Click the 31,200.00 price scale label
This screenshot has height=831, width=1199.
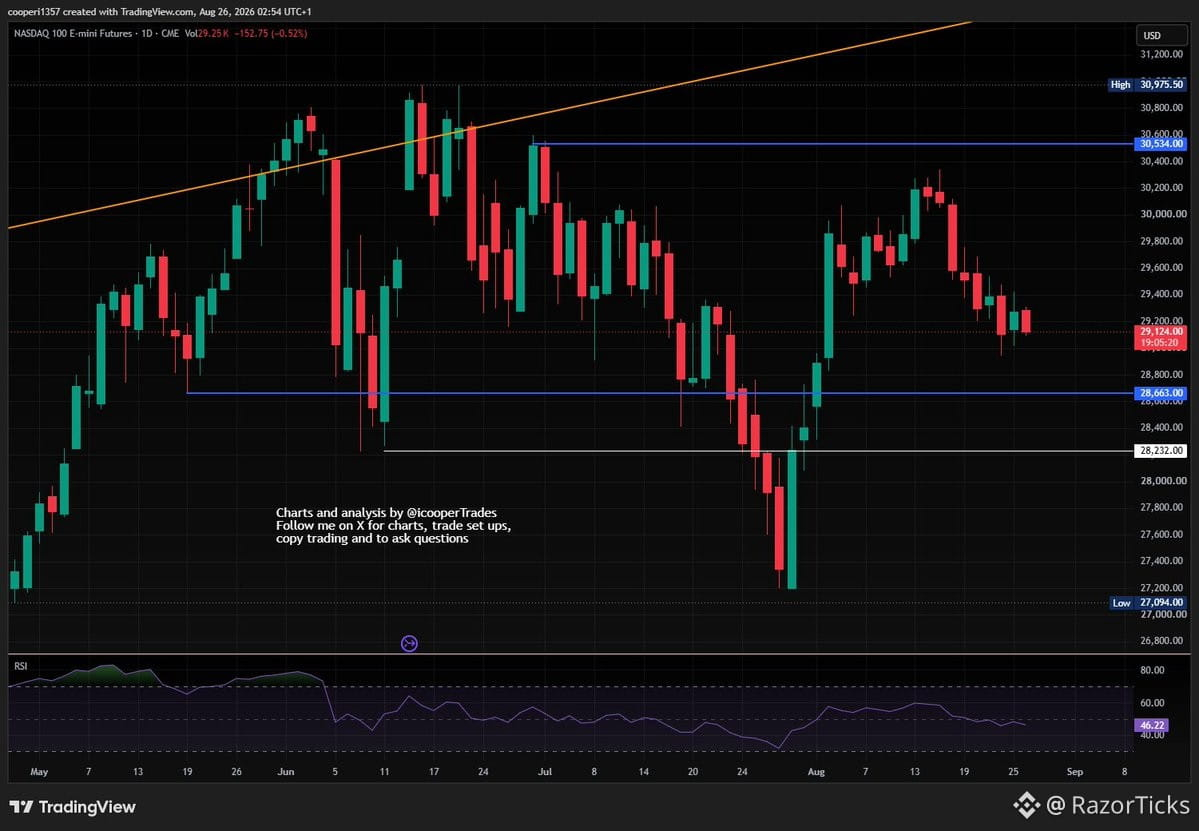(x=1163, y=54)
